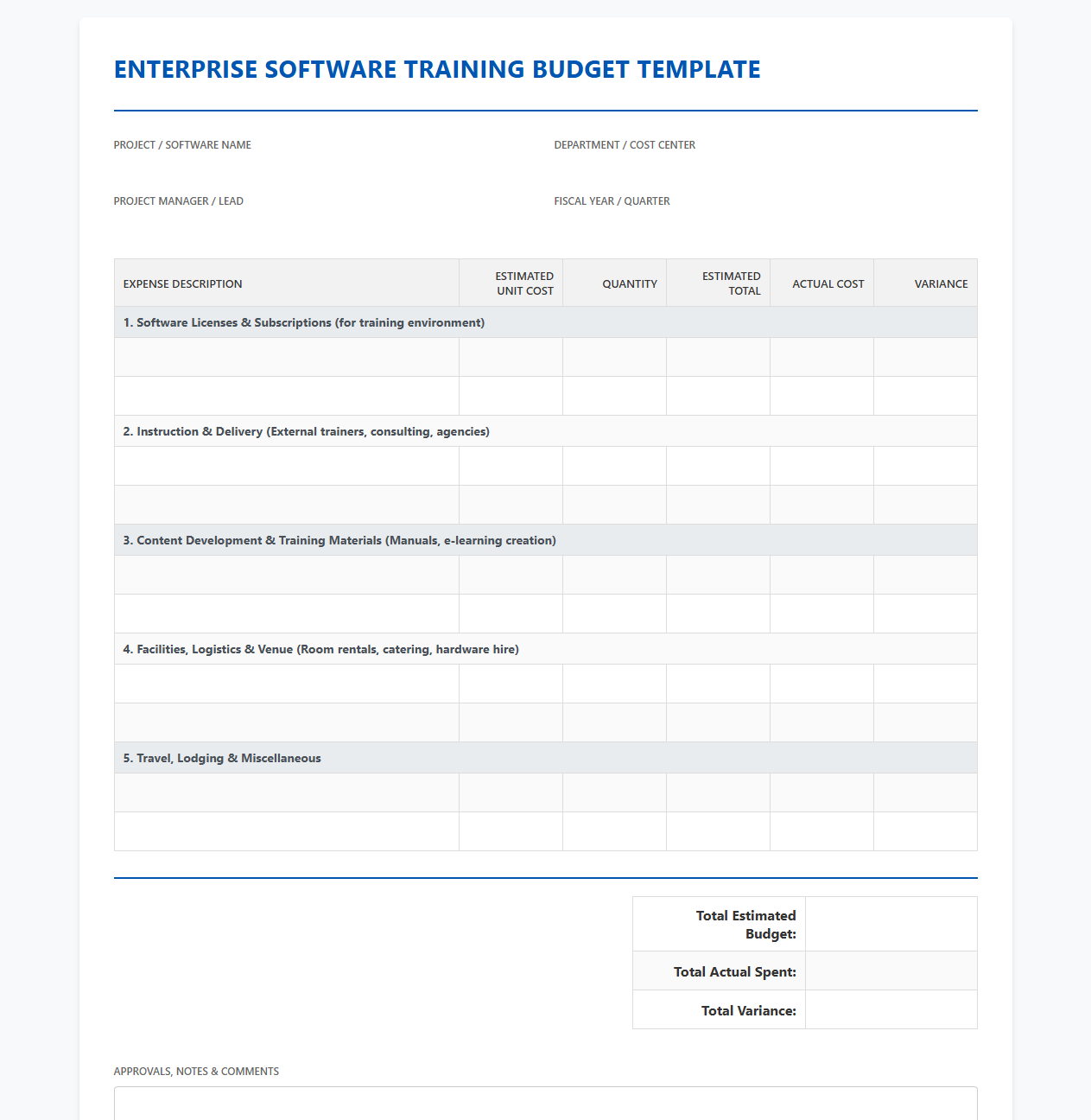Click first Actual Cost cell under Instruction & Delivery
The height and width of the screenshot is (1120, 1091).
click(x=822, y=466)
